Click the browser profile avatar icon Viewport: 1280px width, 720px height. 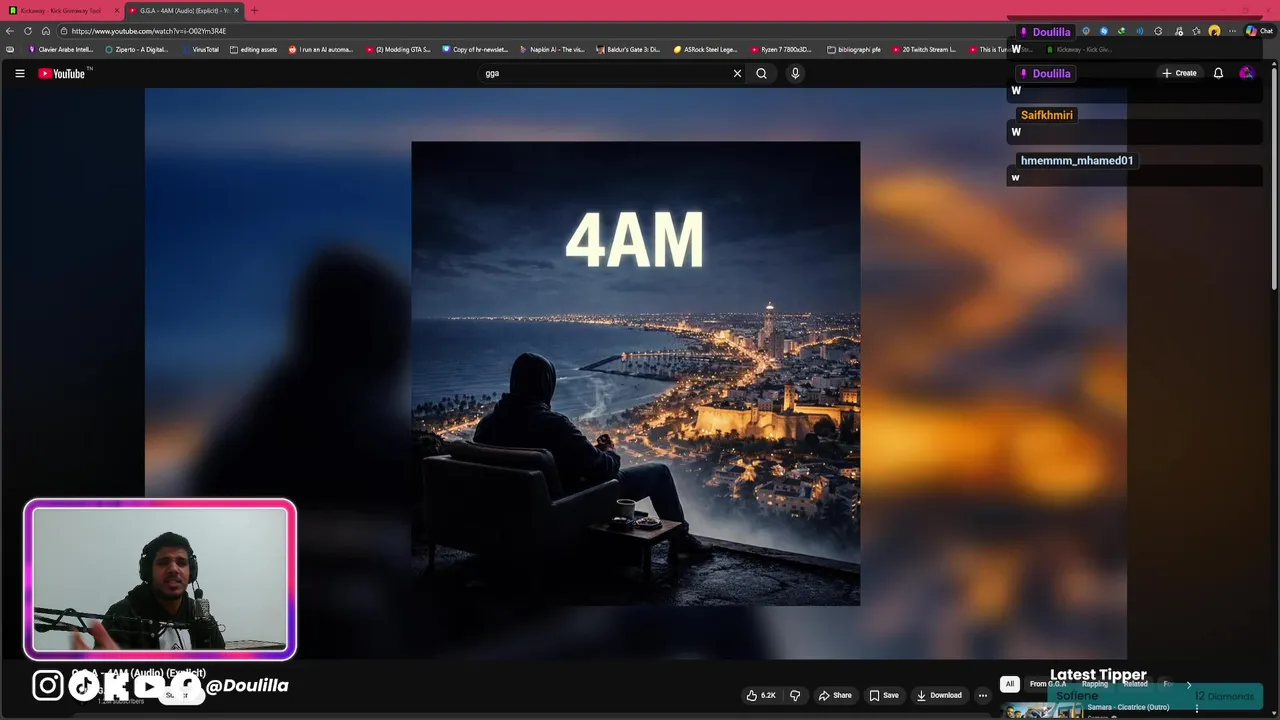(x=1214, y=31)
